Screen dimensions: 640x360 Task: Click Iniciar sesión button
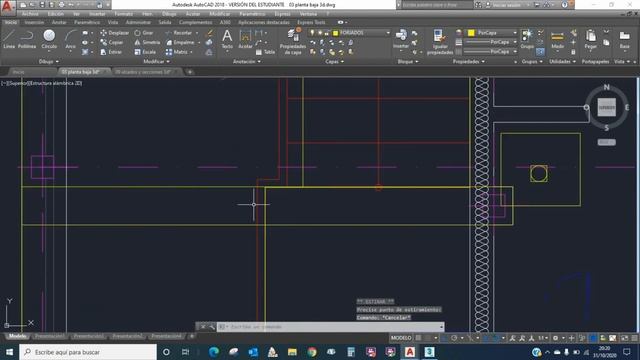[x=505, y=5]
